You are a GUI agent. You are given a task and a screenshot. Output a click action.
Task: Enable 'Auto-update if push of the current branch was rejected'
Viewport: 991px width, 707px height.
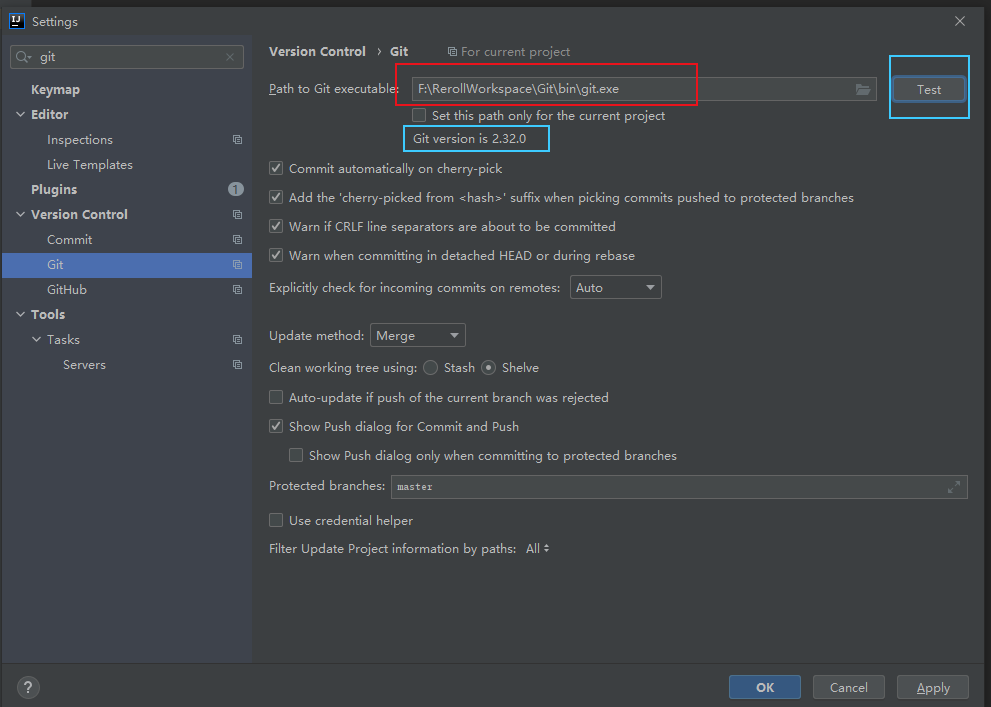(276, 397)
